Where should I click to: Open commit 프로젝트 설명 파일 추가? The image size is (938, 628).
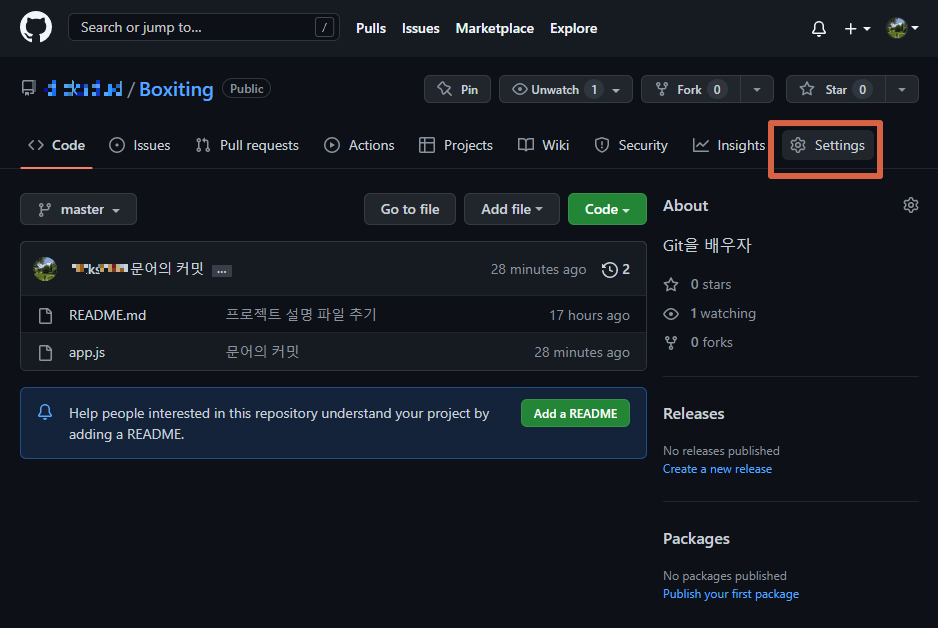click(x=301, y=315)
